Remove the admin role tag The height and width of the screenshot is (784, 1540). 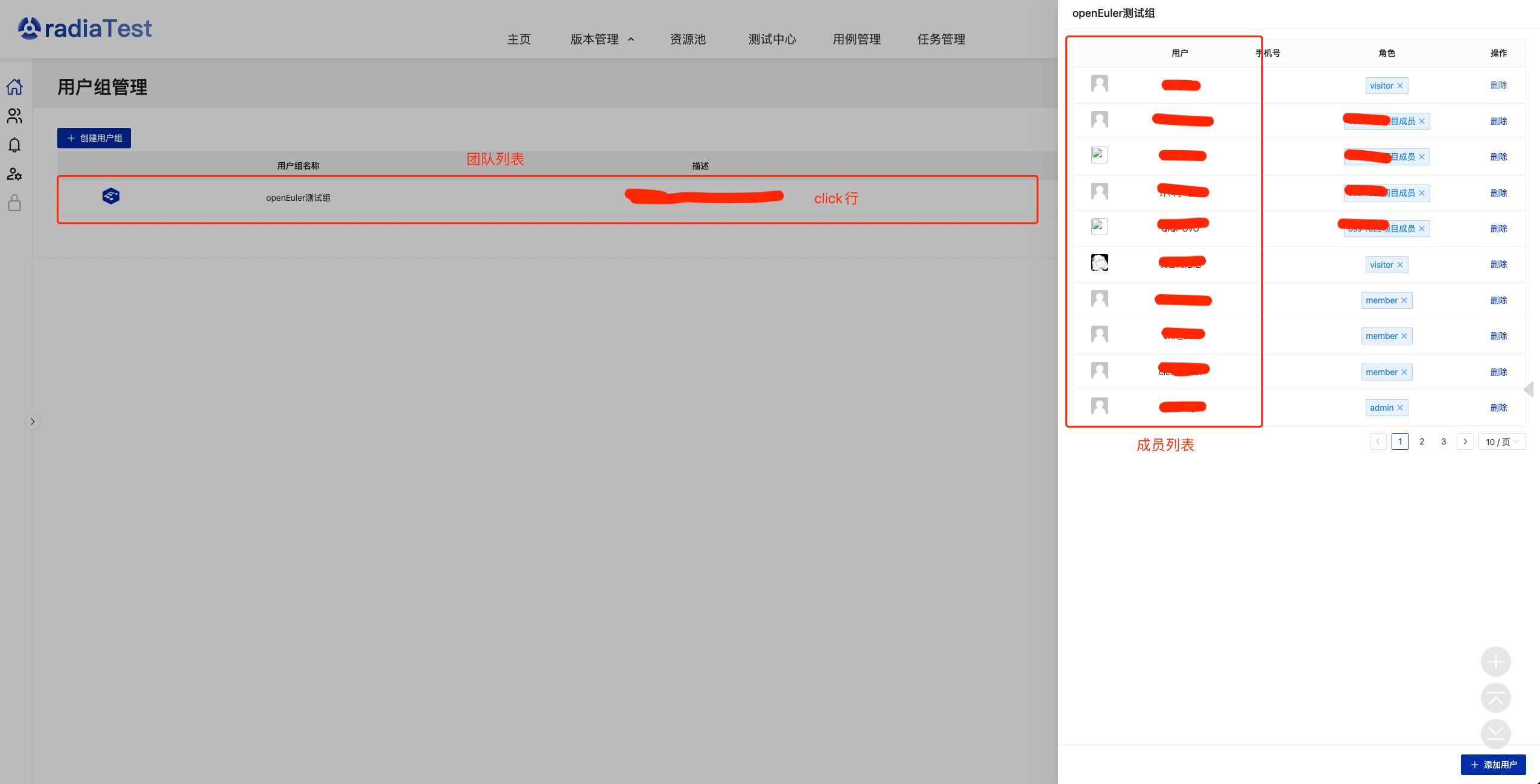(x=1400, y=408)
